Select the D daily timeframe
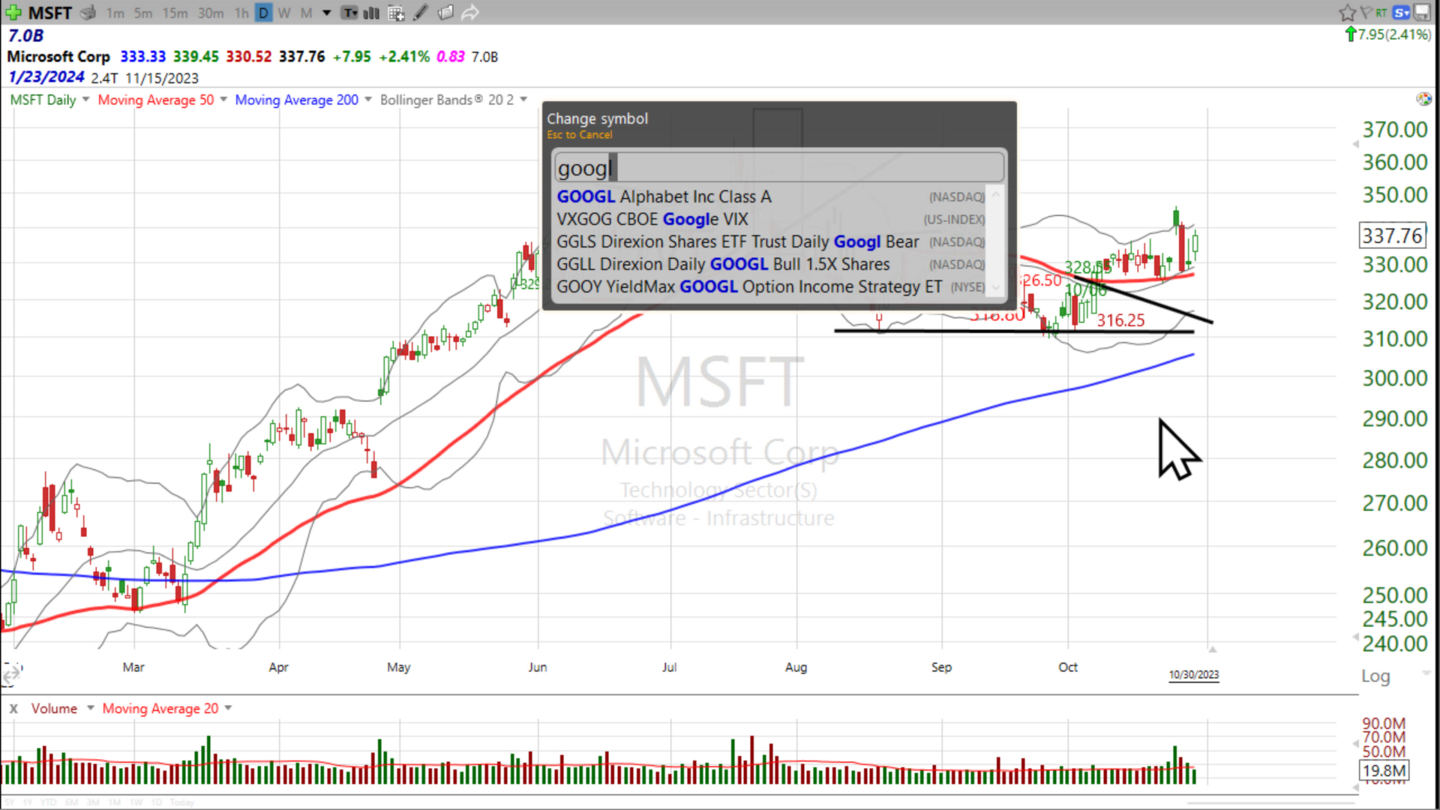The image size is (1440, 810). (264, 13)
